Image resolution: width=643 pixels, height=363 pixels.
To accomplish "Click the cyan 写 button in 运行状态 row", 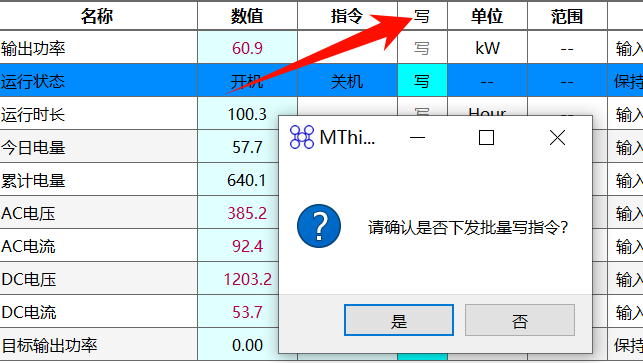I will 422,81.
